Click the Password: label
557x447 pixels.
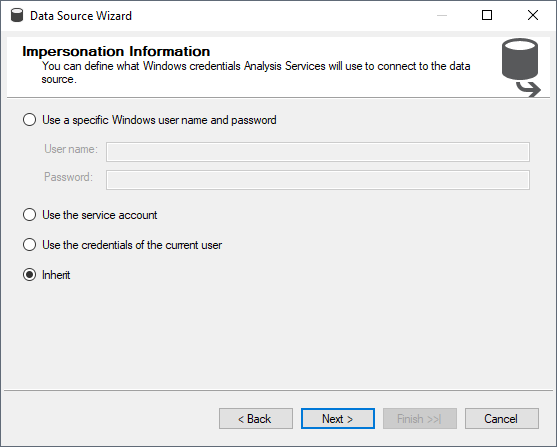coord(68,177)
